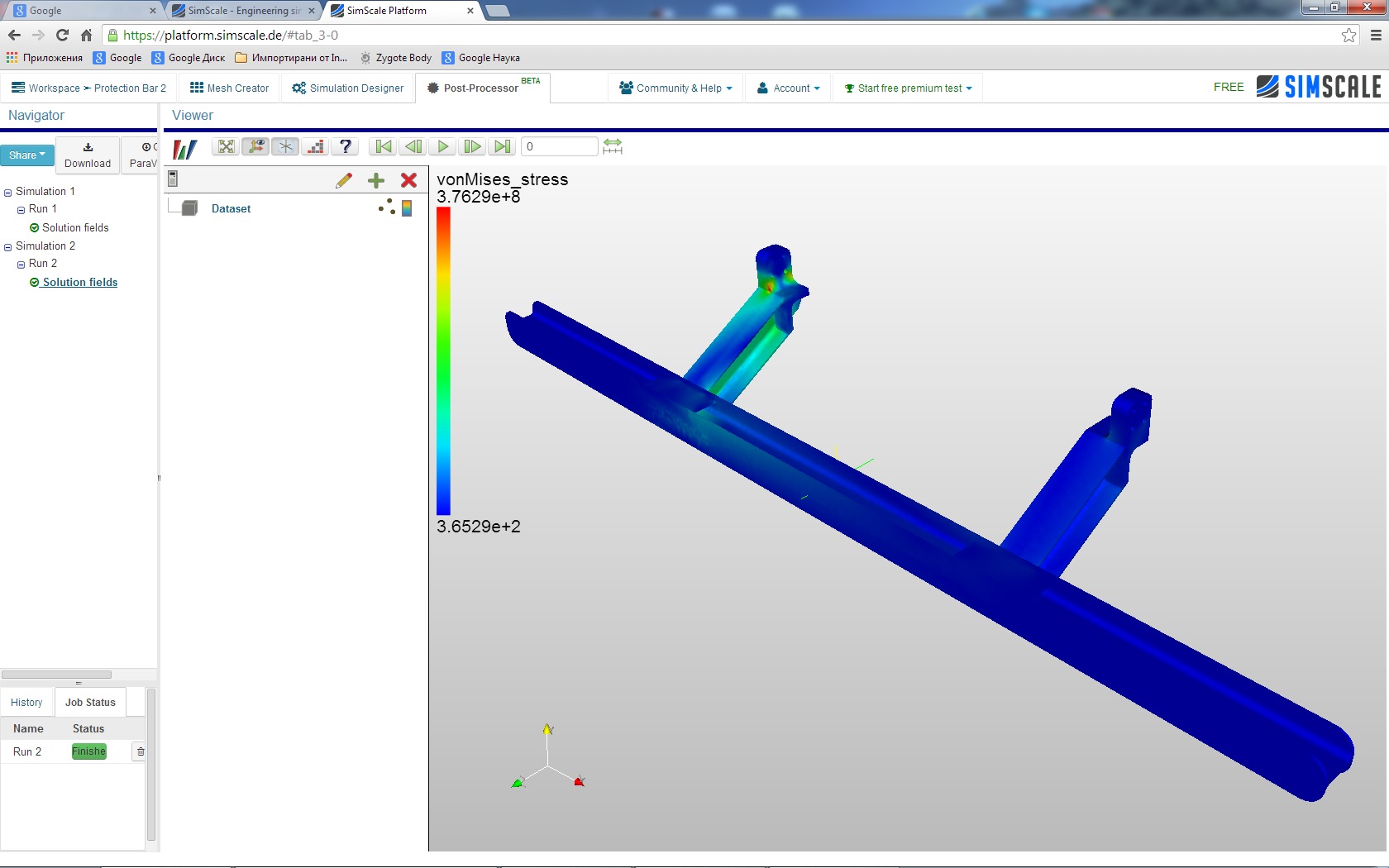The width and height of the screenshot is (1389, 868).
Task: Open Solution fields link under Run 2
Action: pos(79,282)
